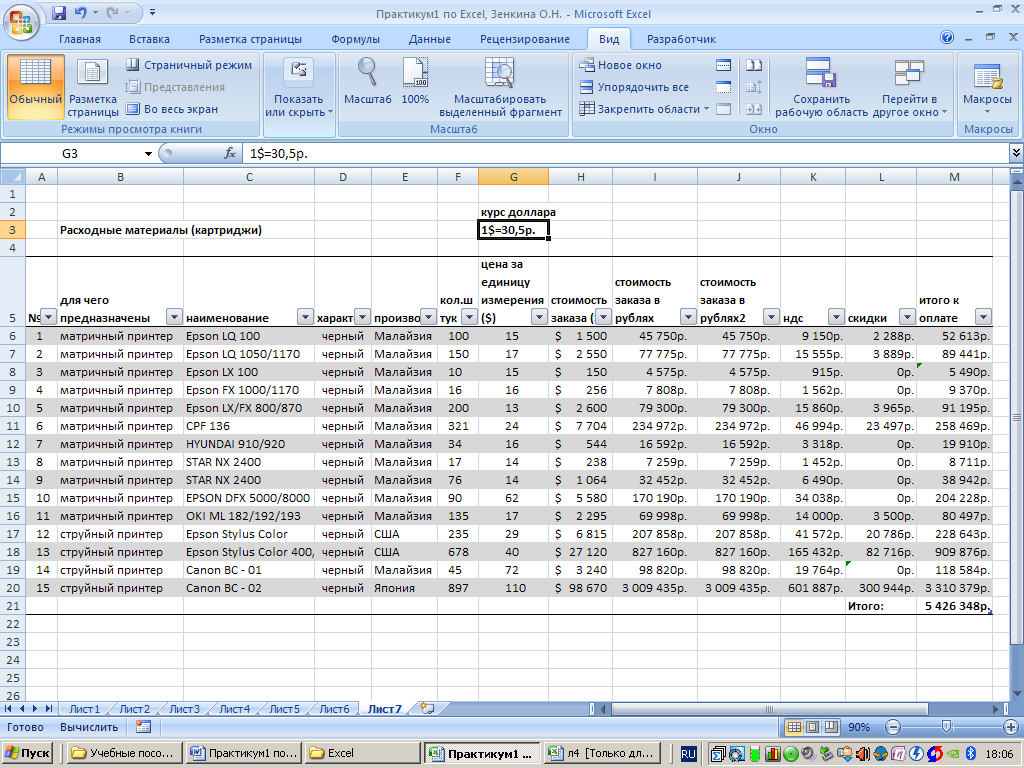This screenshot has width=1024, height=768.
Task: Click the Save diskette icon in the quick access toolbar
Action: pyautogui.click(x=59, y=13)
